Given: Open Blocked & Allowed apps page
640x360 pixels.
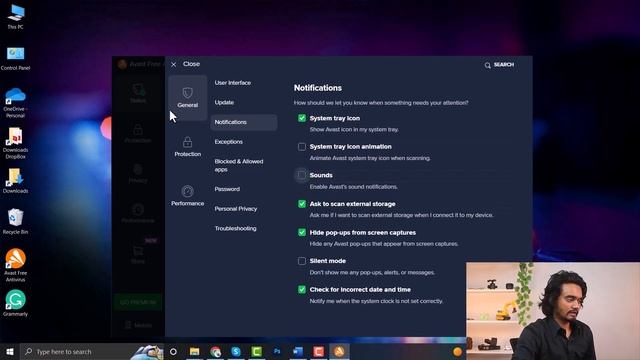Looking at the screenshot, I should [239, 165].
